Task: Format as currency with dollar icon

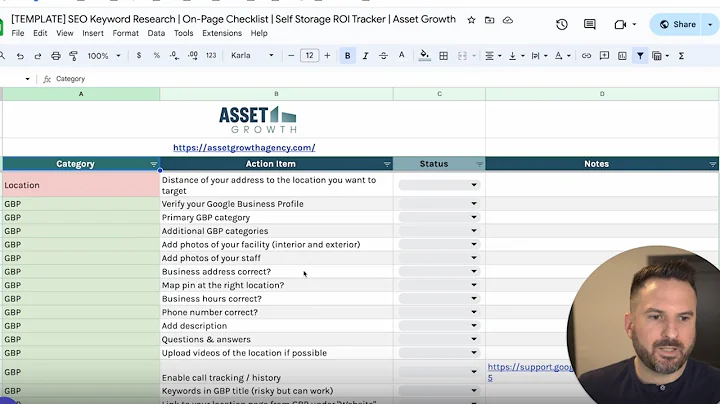Action: tap(139, 56)
